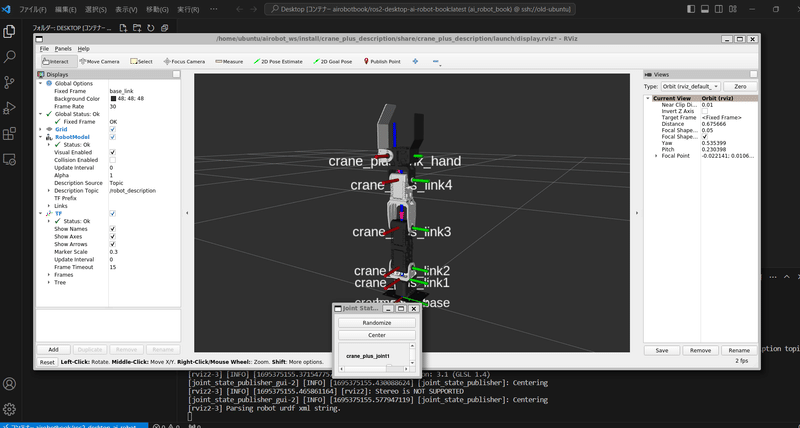Viewport: 800px width, 428px height.
Task: Click New Folder icon in Explorer header
Action: (137, 28)
